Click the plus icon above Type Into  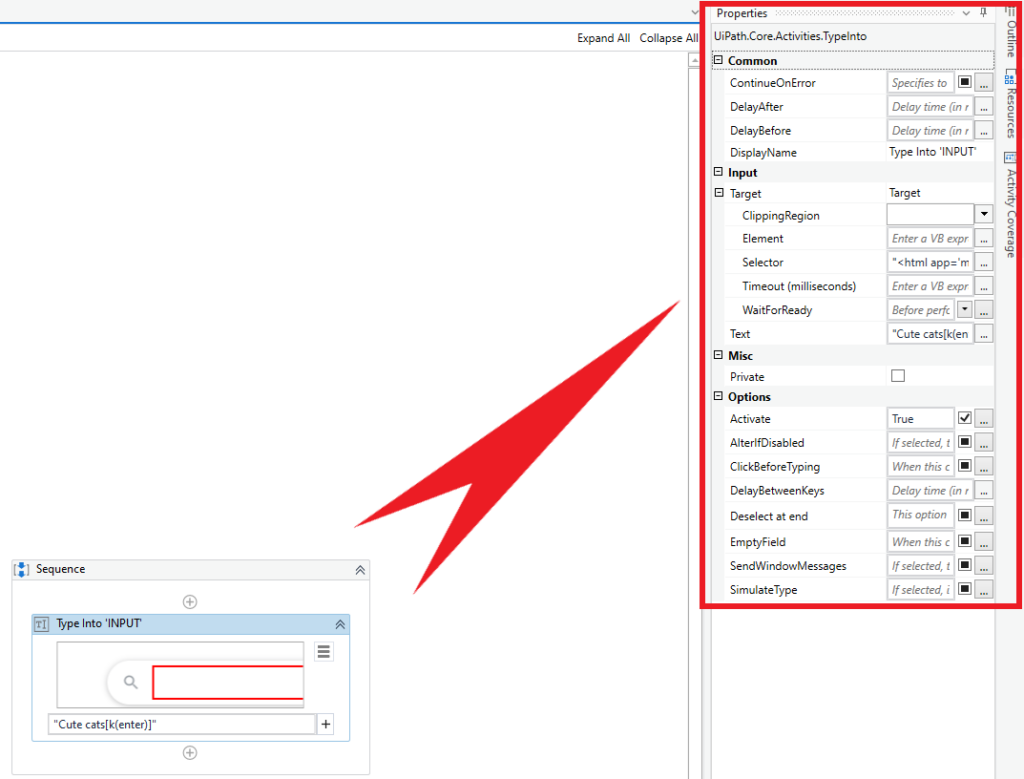coord(190,601)
